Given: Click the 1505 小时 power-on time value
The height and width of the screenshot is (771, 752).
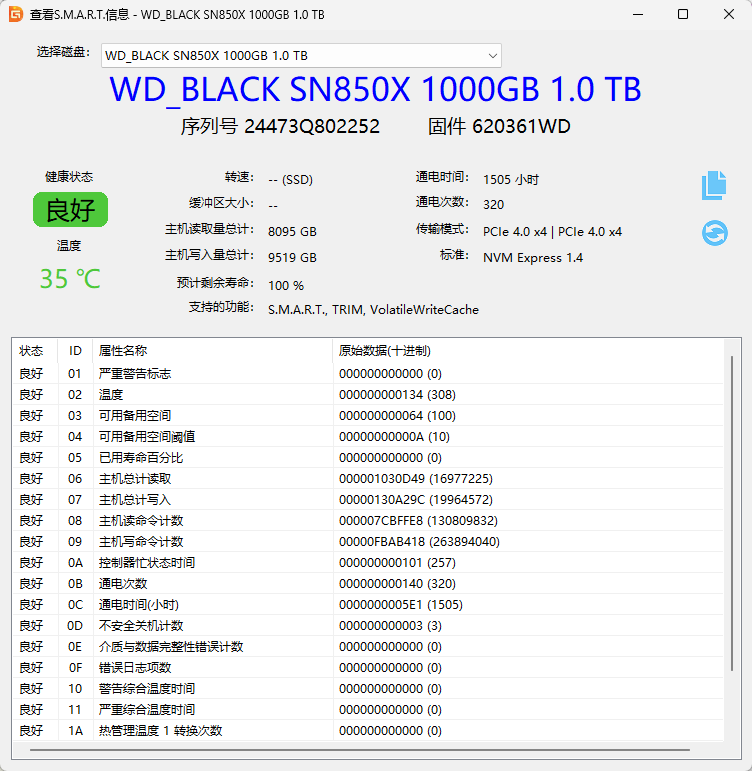Looking at the screenshot, I should 511,179.
